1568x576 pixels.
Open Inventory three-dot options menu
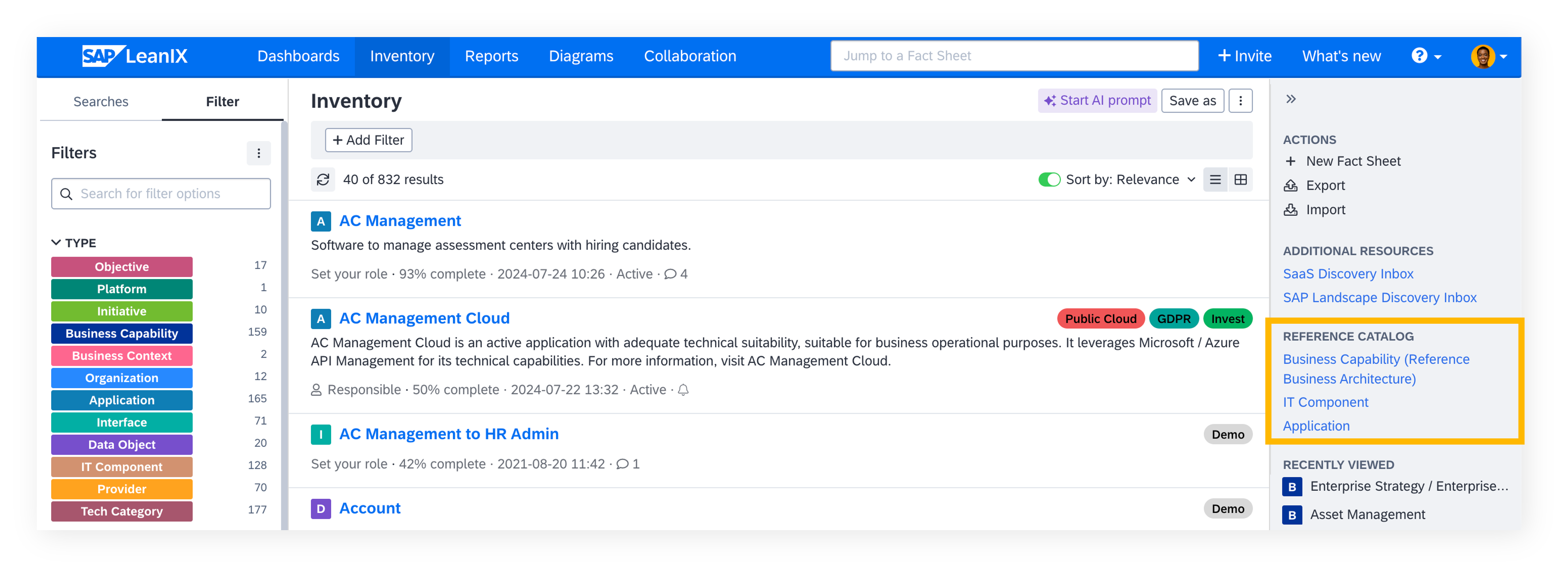(x=1240, y=101)
